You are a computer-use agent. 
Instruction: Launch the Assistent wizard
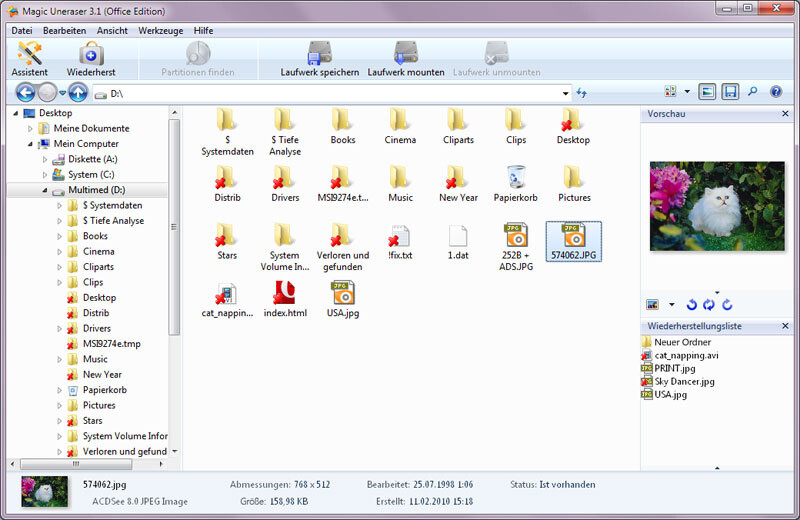[30, 59]
